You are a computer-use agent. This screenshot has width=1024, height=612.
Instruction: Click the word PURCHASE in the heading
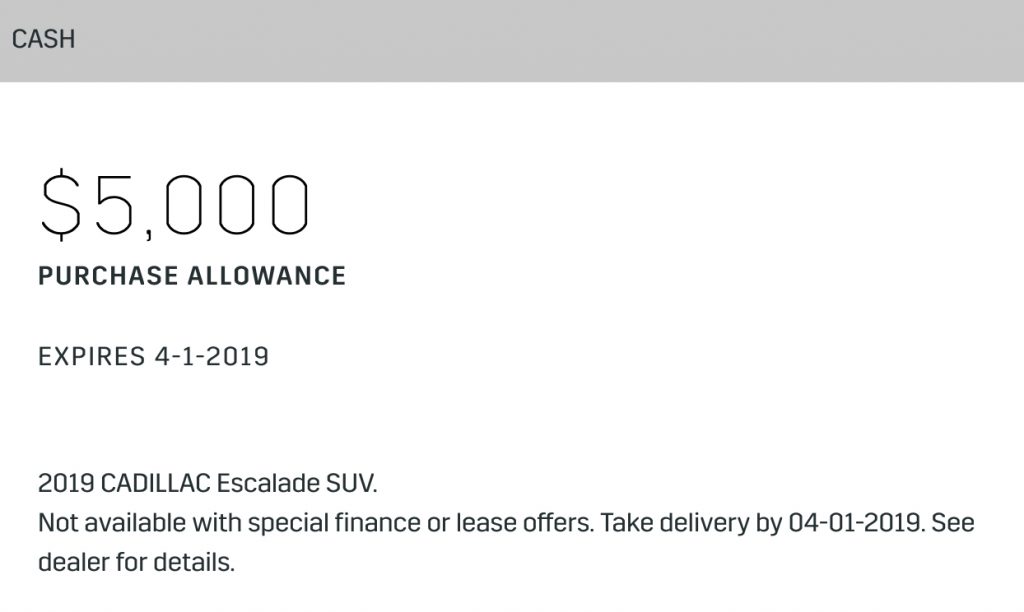tap(108, 276)
